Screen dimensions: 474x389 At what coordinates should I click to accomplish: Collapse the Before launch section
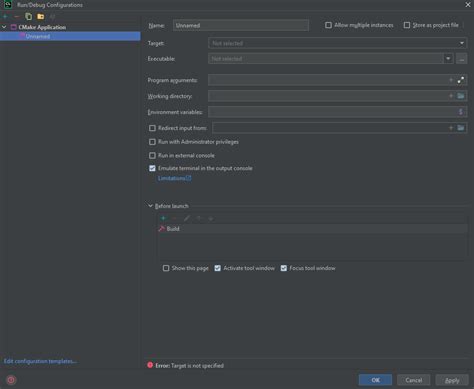point(150,206)
